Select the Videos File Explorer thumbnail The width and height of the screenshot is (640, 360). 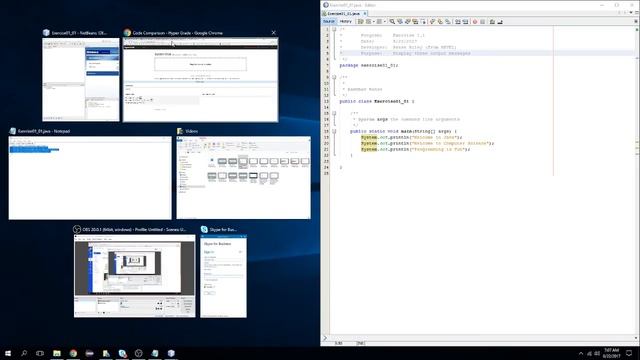243,178
